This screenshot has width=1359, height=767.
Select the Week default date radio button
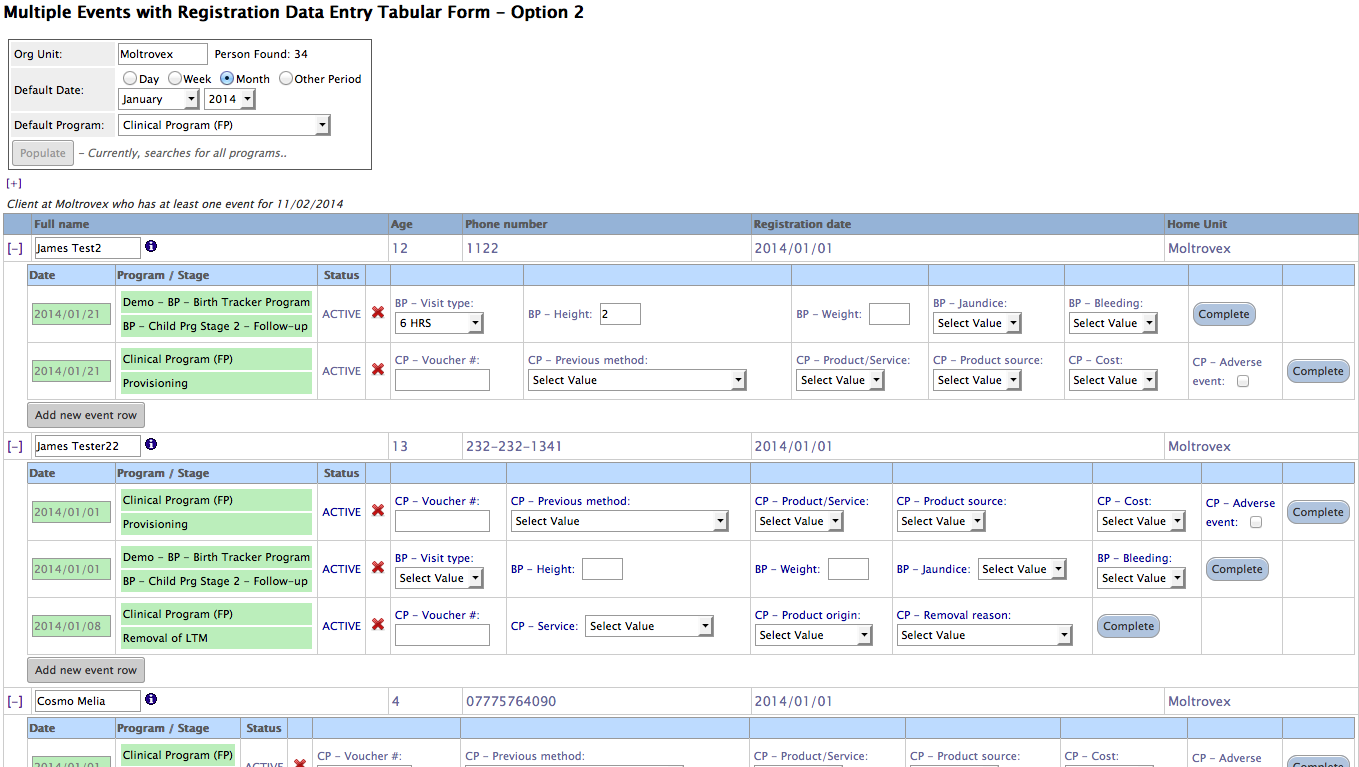tap(175, 78)
